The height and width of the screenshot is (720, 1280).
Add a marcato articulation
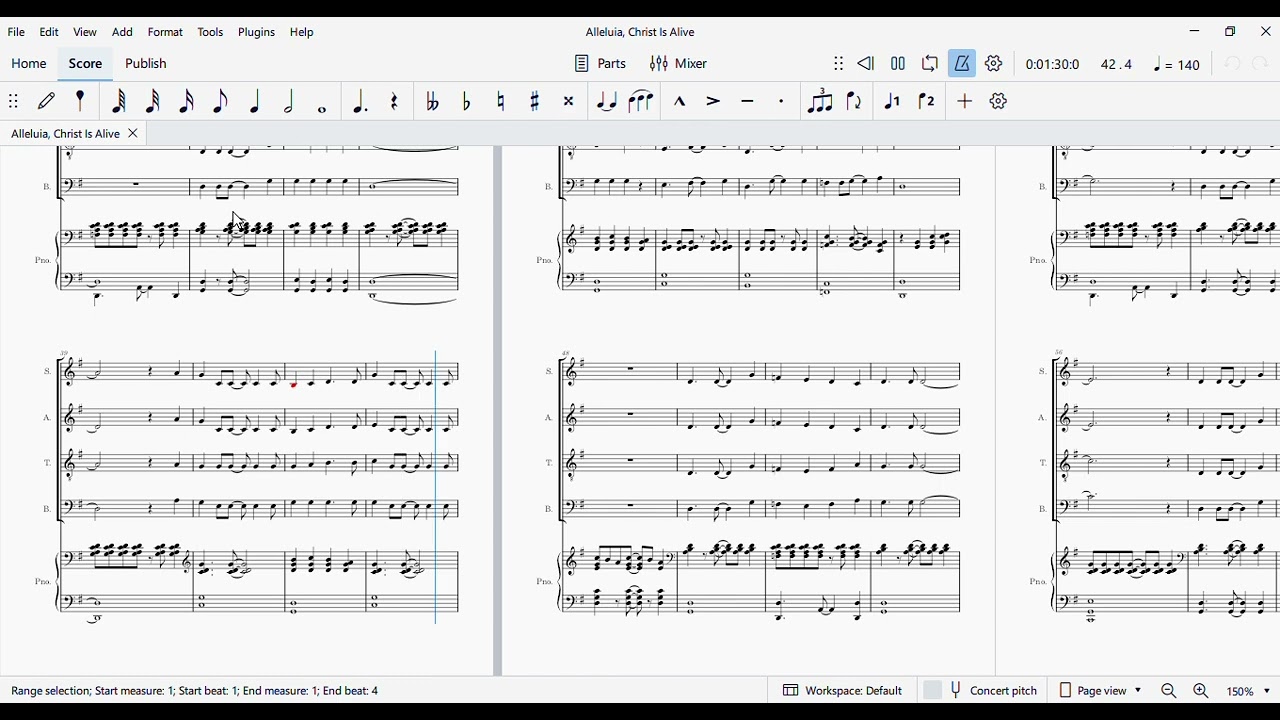pyautogui.click(x=680, y=101)
